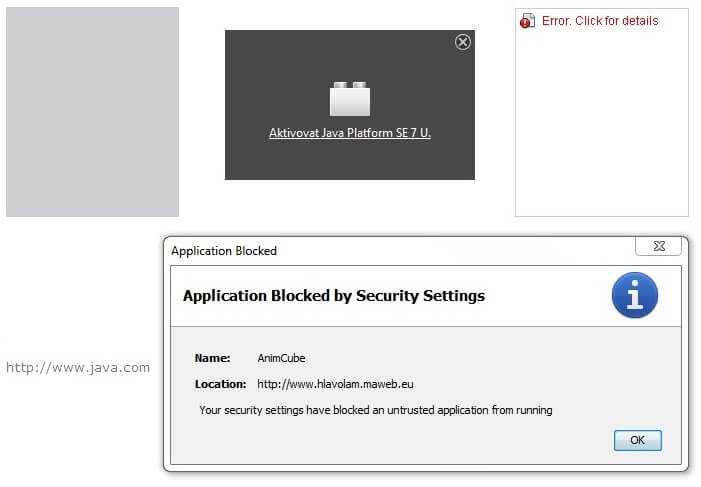Image resolution: width=701 pixels, height=487 pixels.
Task: Dismiss the Java plugin placeholder with circled X
Action: [x=463, y=42]
